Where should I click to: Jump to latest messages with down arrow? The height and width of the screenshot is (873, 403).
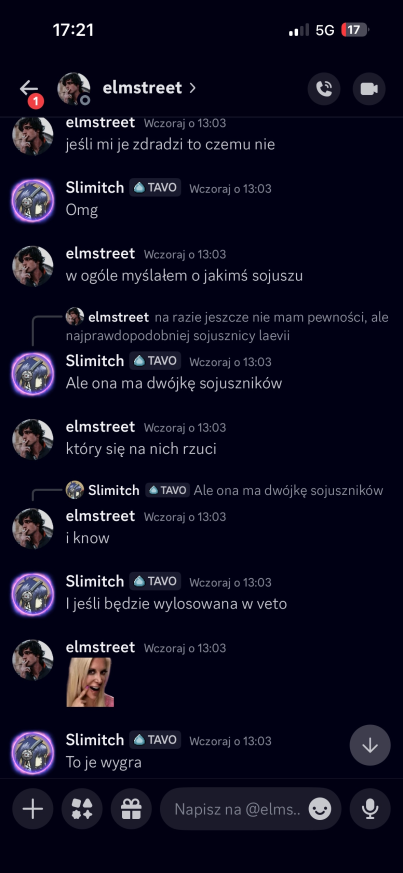370,746
